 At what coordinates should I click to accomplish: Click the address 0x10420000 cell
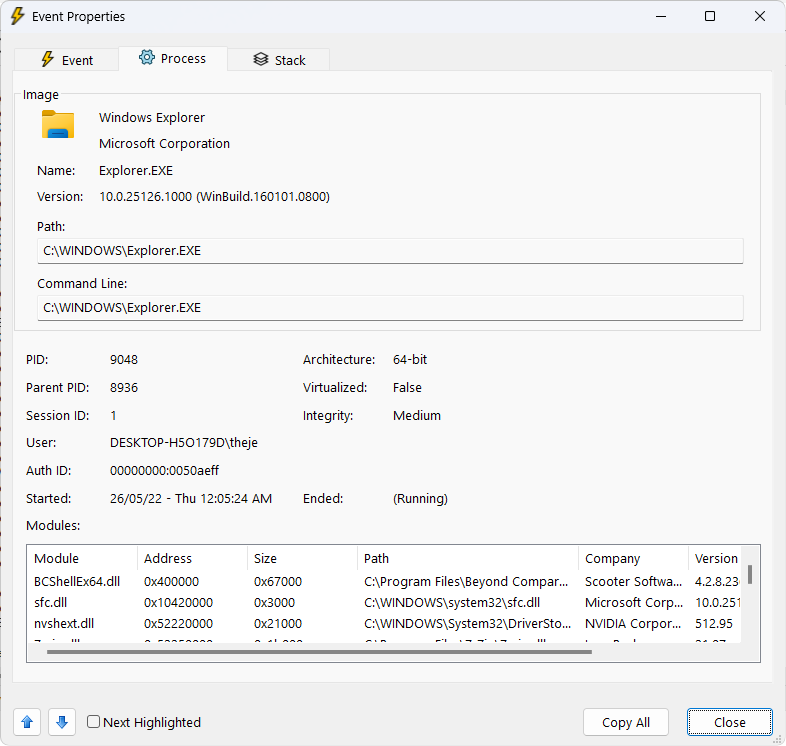pos(178,603)
